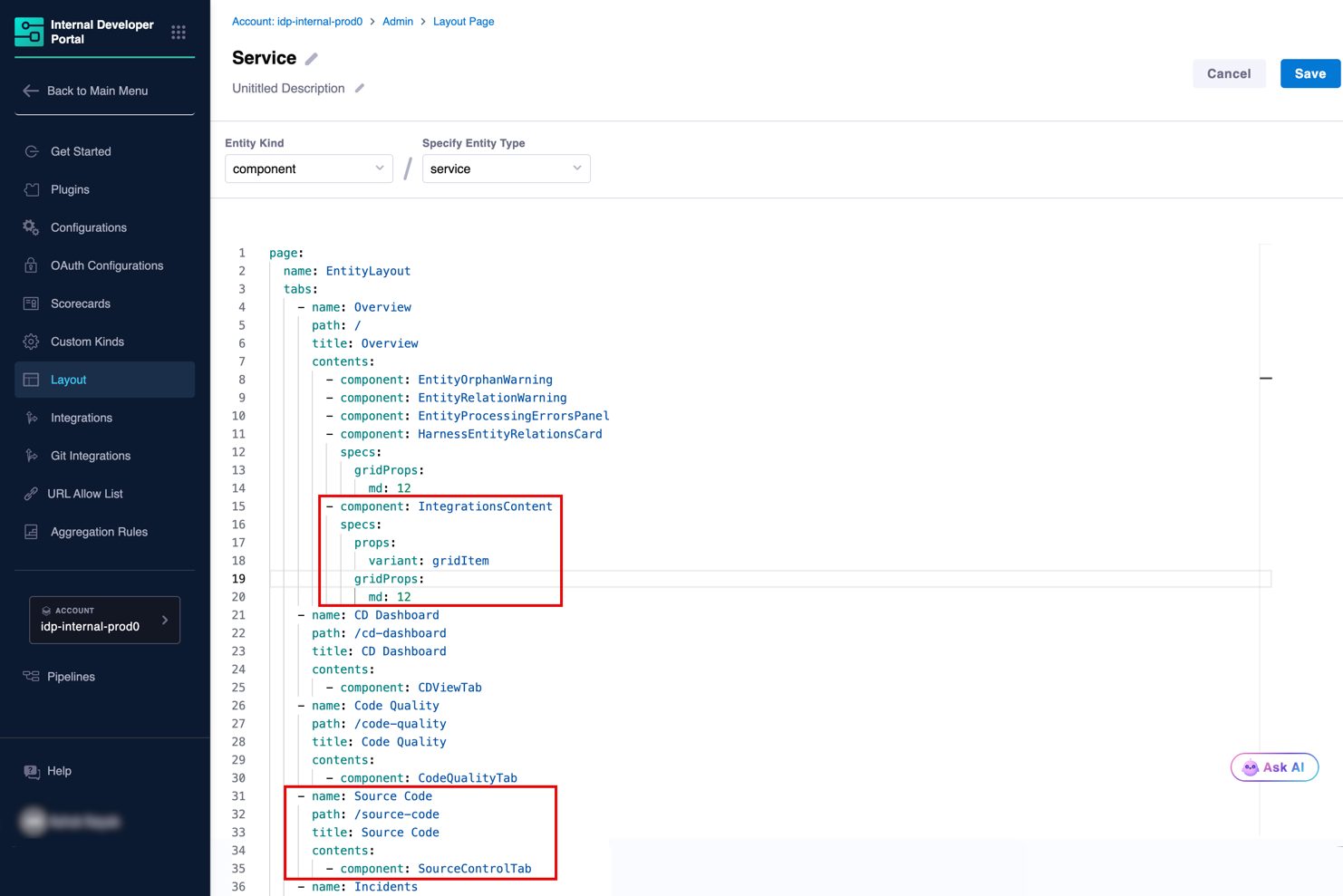Open Configurations in sidebar
The width and height of the screenshot is (1343, 896).
click(x=105, y=227)
